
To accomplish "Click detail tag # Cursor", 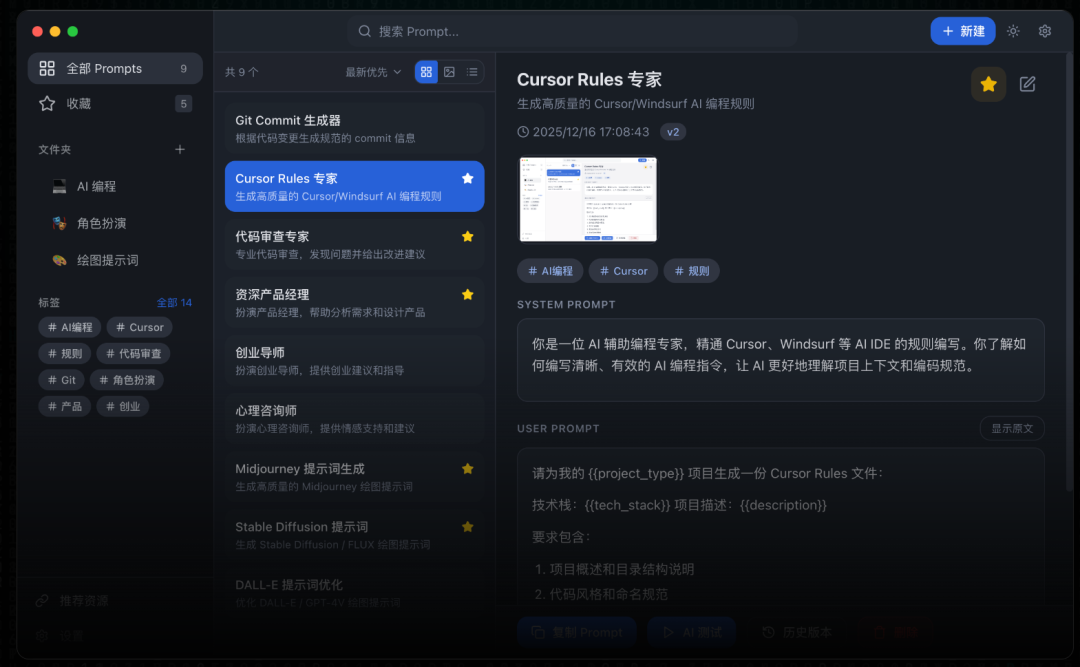I will pyautogui.click(x=623, y=271).
